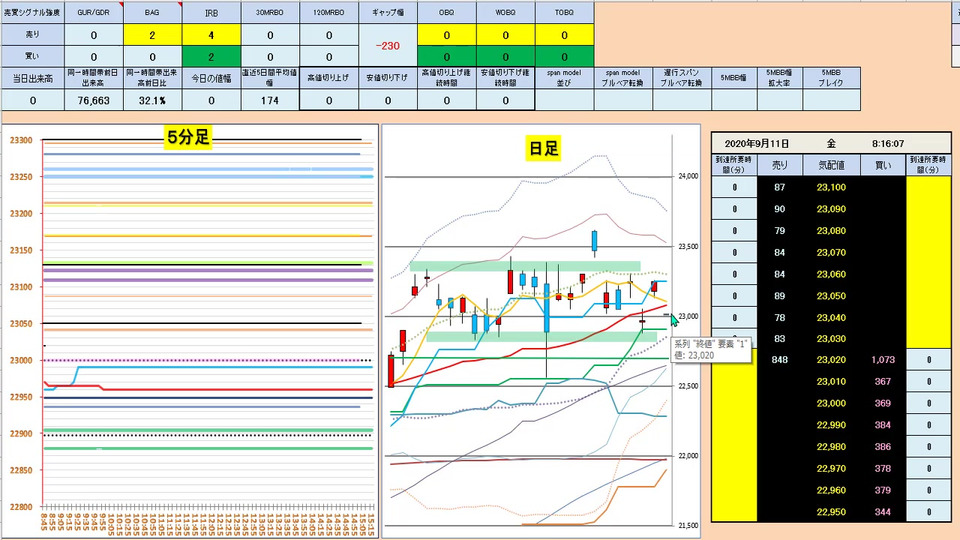
Task: Click the 23300 axis label on 5-minute chart
Action: (21, 140)
